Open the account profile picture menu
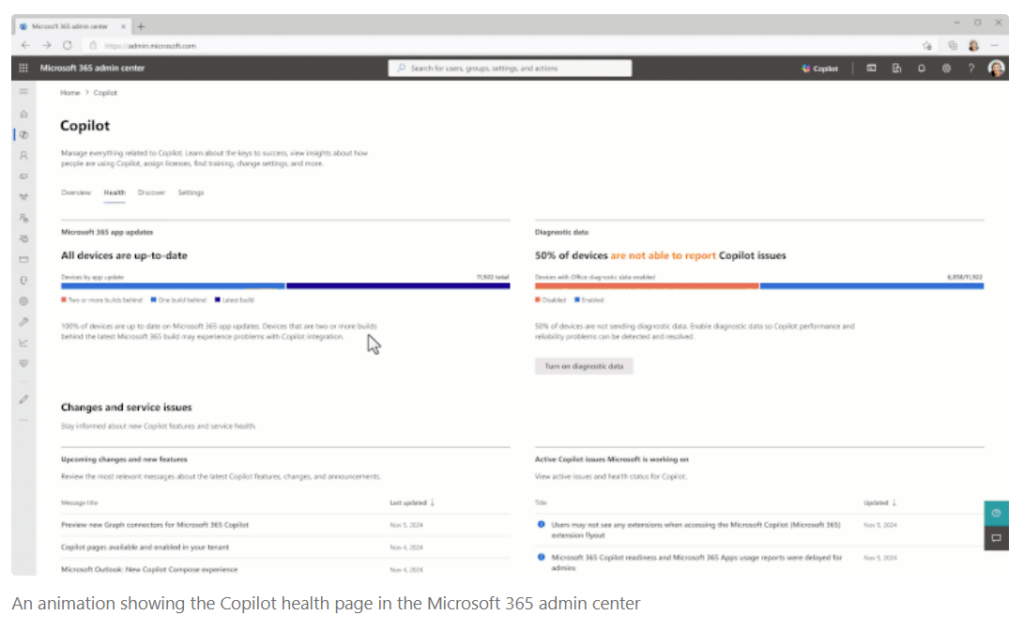Viewport: 1024px width, 631px height. pos(996,68)
